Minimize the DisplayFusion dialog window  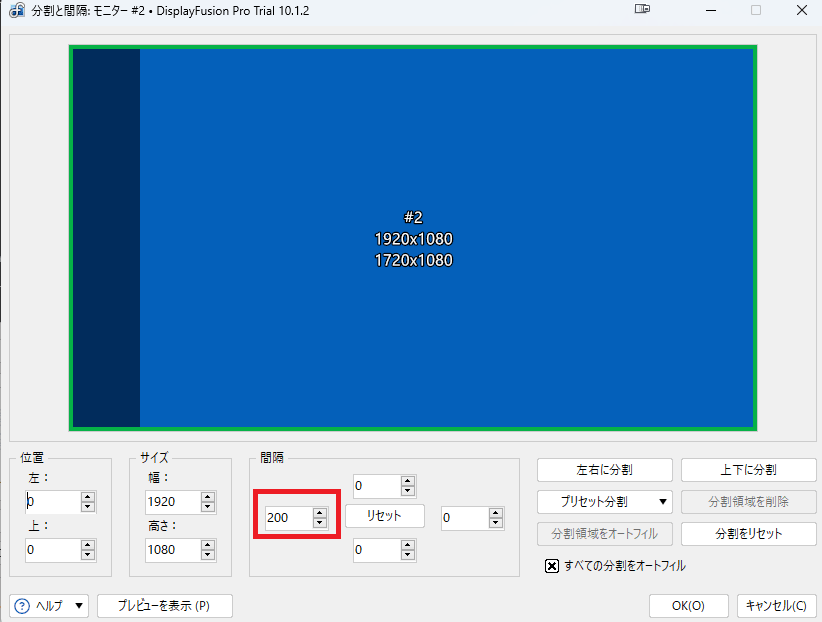point(711,10)
